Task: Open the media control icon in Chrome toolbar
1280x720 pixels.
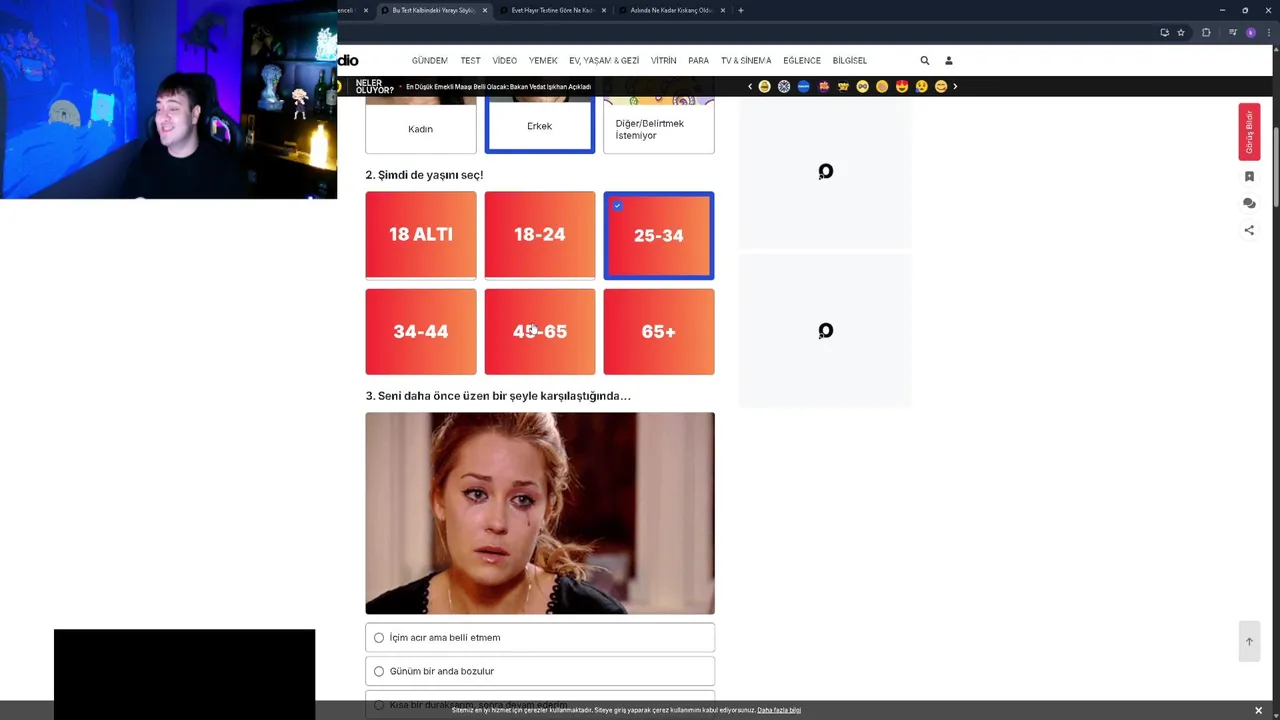Action: [x=1233, y=32]
